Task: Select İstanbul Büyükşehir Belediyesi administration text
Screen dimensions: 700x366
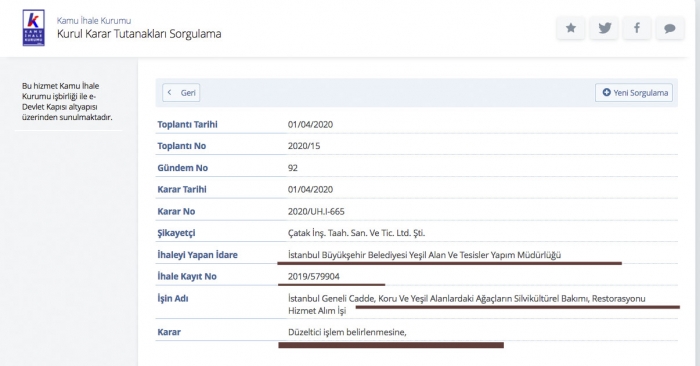Action: [x=424, y=255]
